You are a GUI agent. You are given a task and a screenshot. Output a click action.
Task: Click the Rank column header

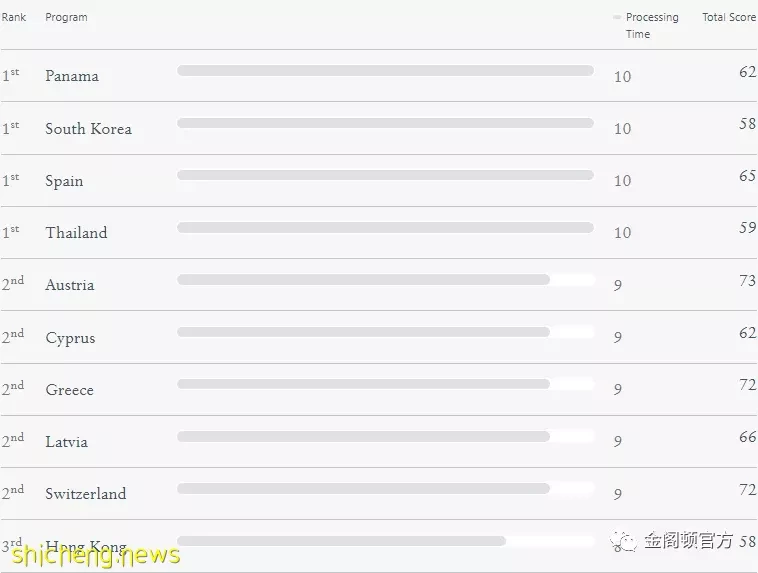14,17
